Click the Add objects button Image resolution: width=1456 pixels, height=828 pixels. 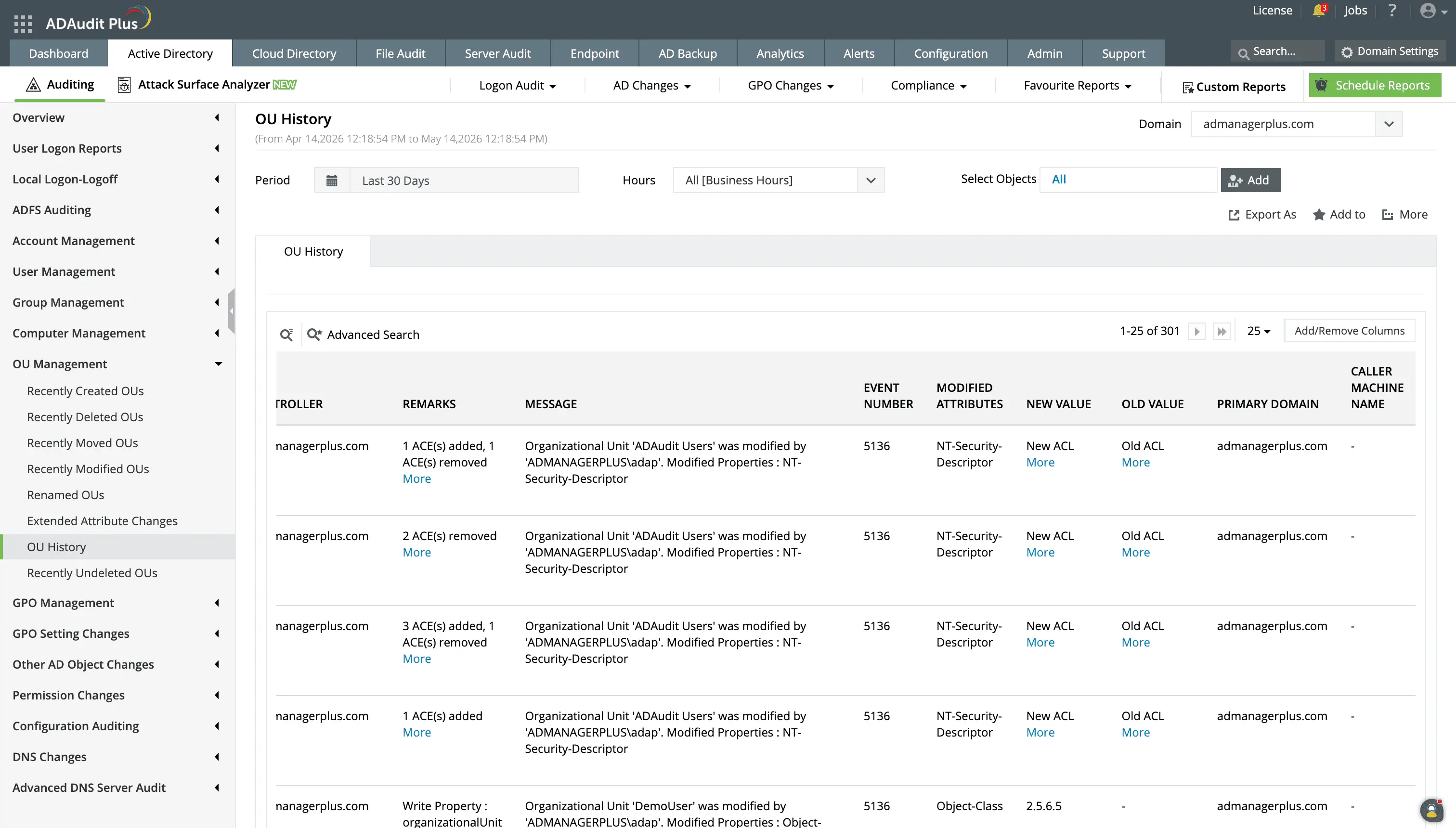[1250, 180]
